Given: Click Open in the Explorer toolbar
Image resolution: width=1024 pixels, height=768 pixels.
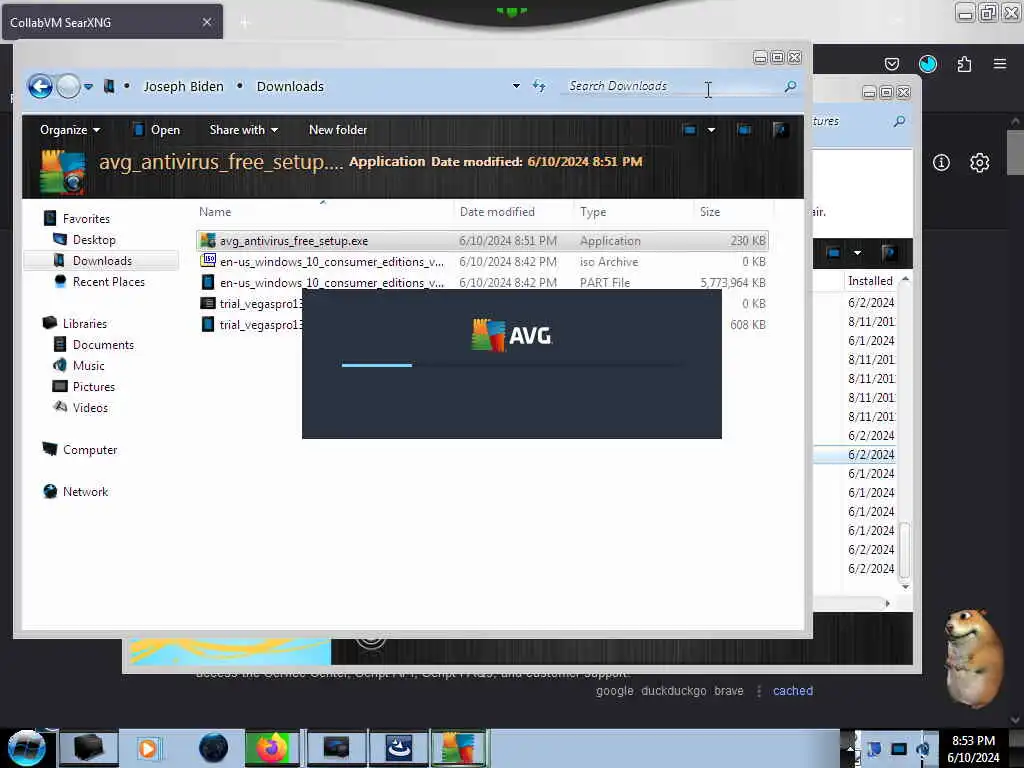Looking at the screenshot, I should coord(156,130).
